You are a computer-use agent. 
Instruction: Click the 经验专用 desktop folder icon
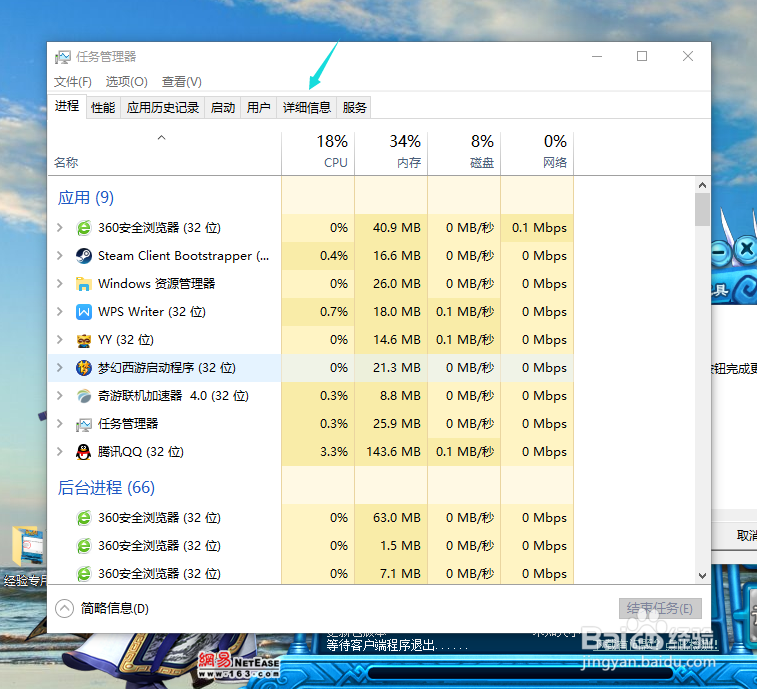(28, 547)
